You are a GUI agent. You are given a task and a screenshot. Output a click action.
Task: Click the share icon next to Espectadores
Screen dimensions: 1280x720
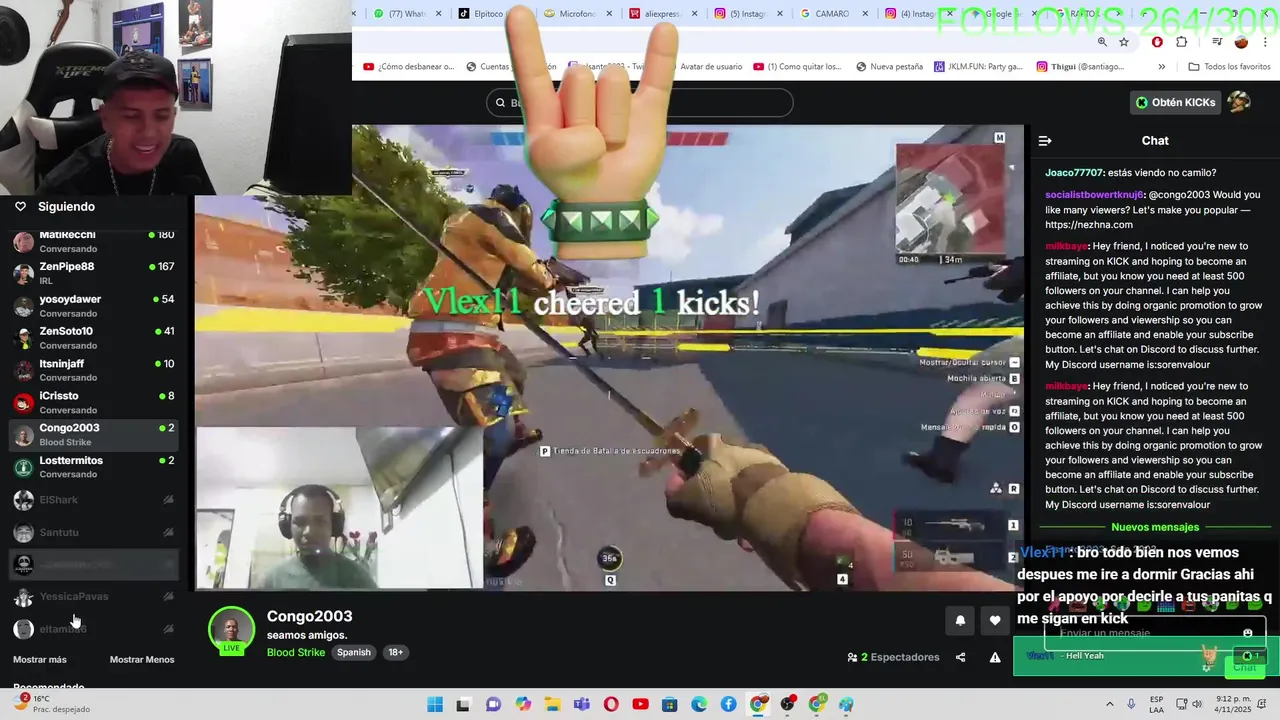click(x=961, y=657)
